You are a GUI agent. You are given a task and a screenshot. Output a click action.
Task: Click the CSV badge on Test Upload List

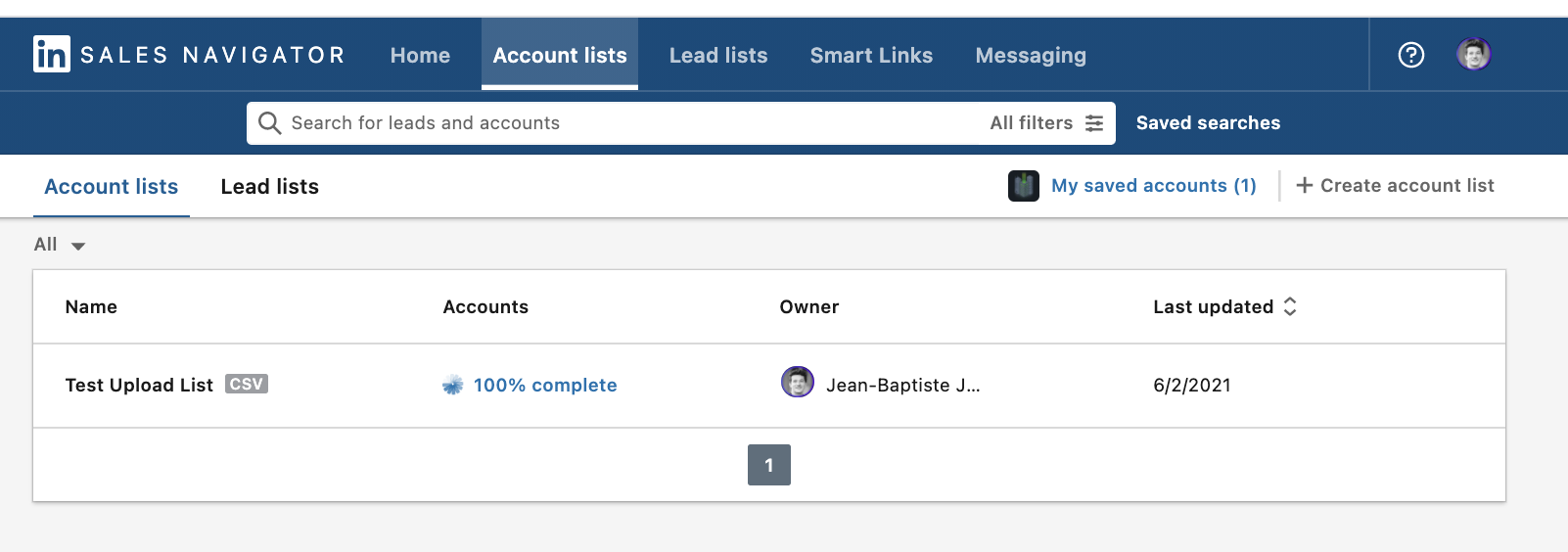pos(246,384)
